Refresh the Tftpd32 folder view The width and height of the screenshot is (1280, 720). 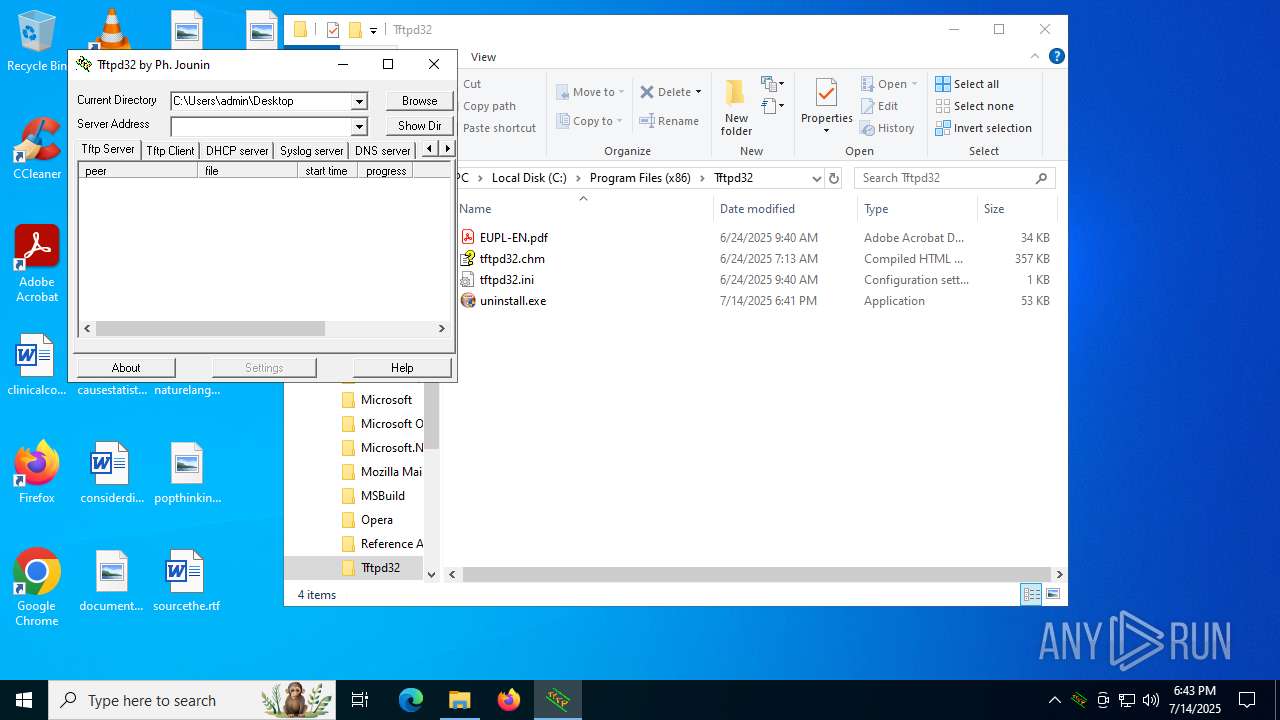[834, 178]
